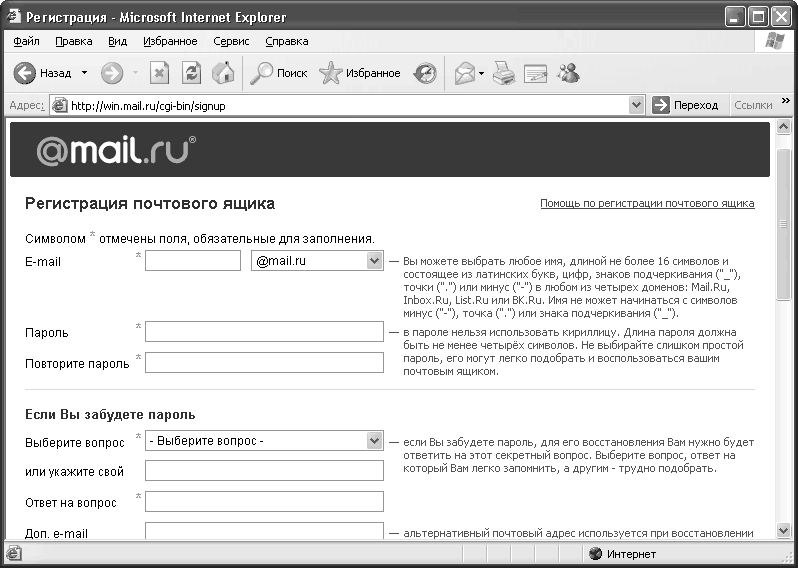
Task: Open the Выберите вопрос dropdown
Action: click(x=264, y=440)
